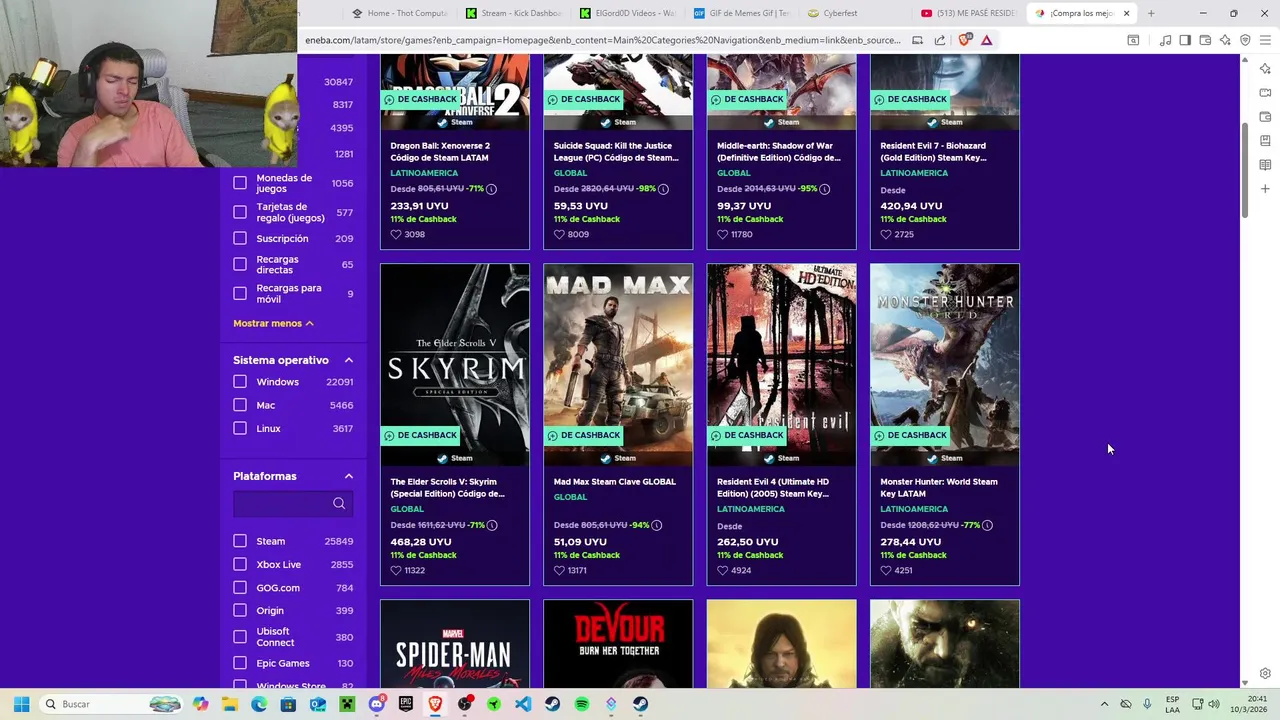
Task: Click price info icon on Suicide Squad card
Action: coord(663,189)
